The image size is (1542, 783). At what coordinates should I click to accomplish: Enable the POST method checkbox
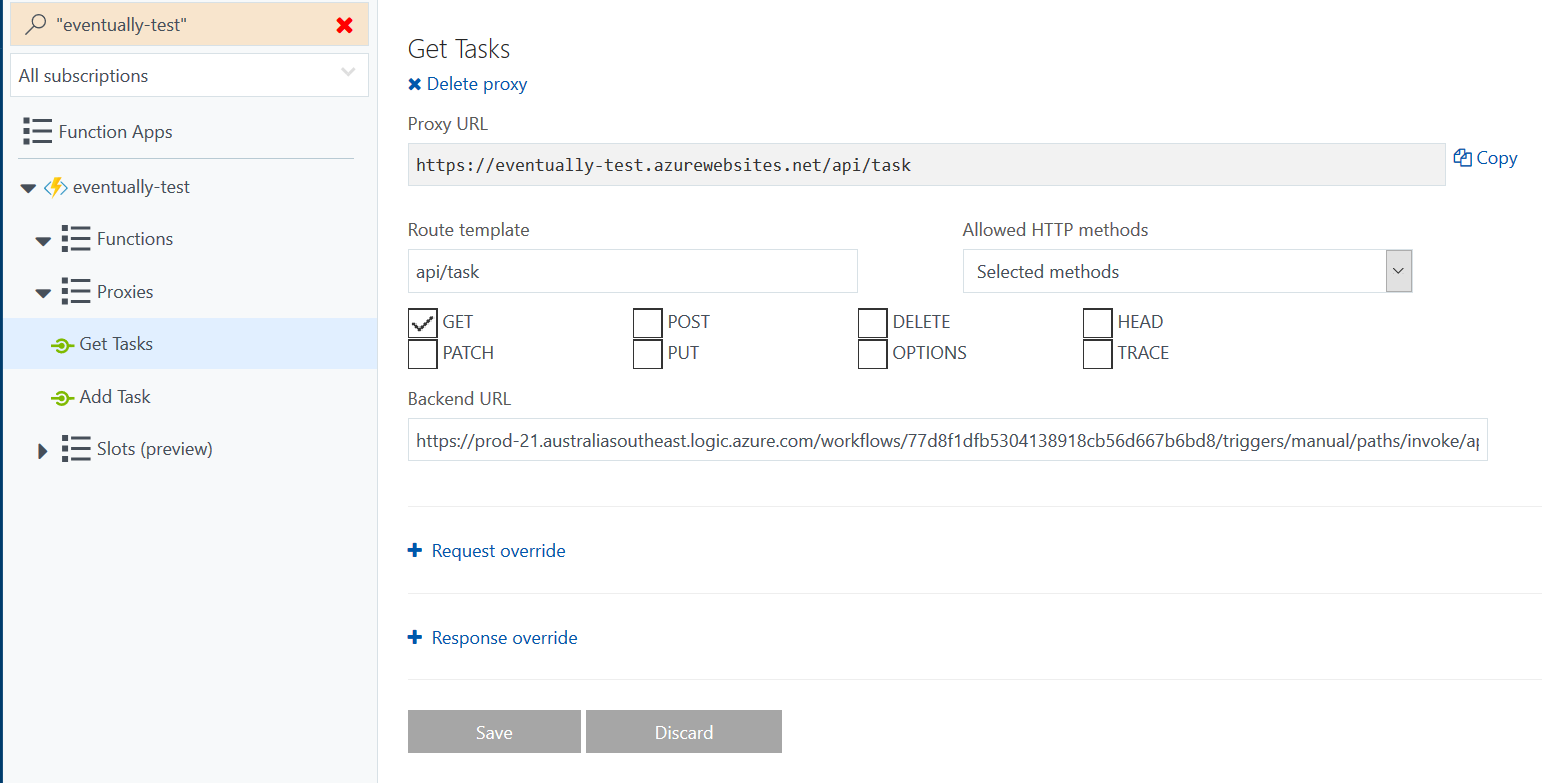648,323
